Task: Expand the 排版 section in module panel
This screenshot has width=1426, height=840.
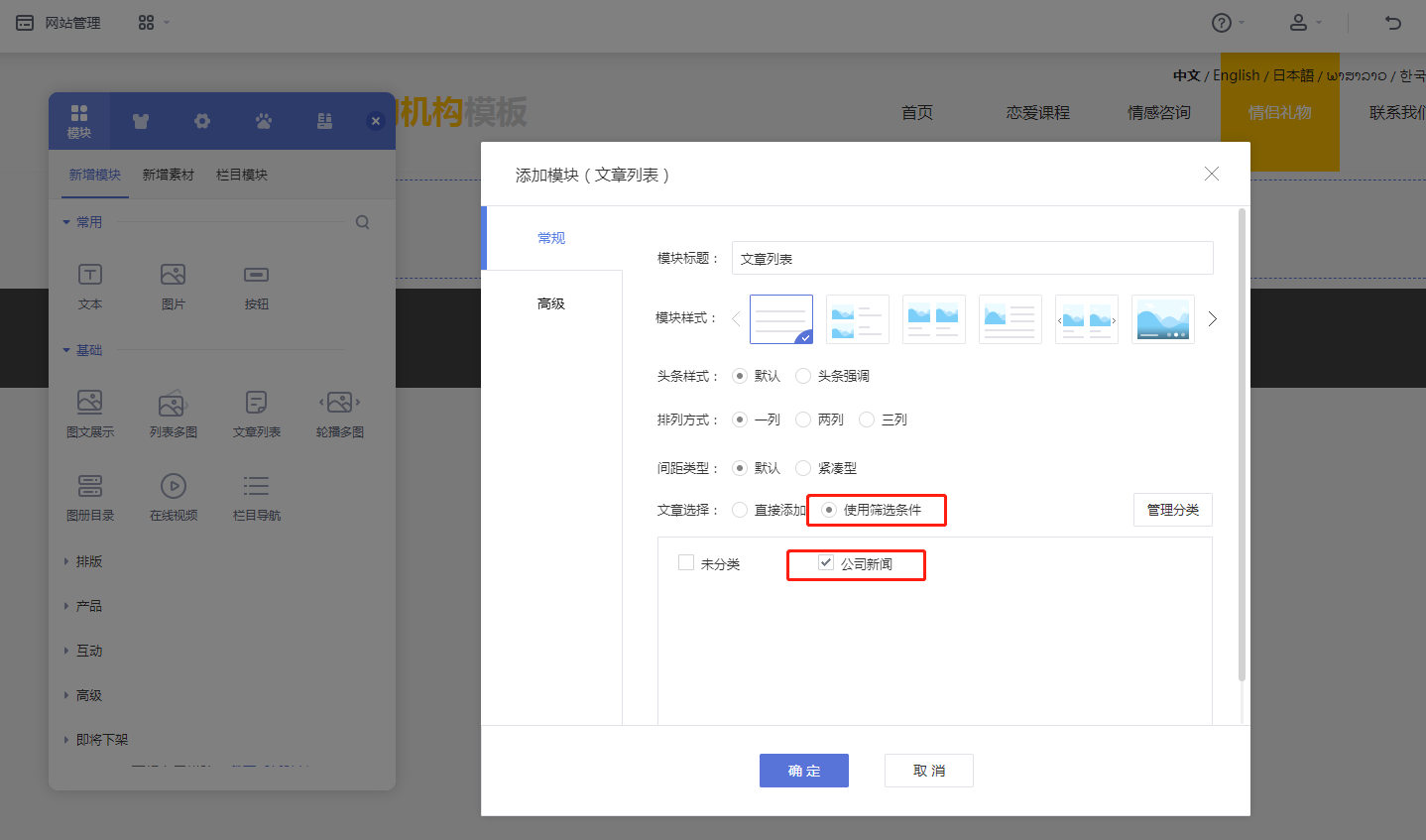Action: pos(88,561)
